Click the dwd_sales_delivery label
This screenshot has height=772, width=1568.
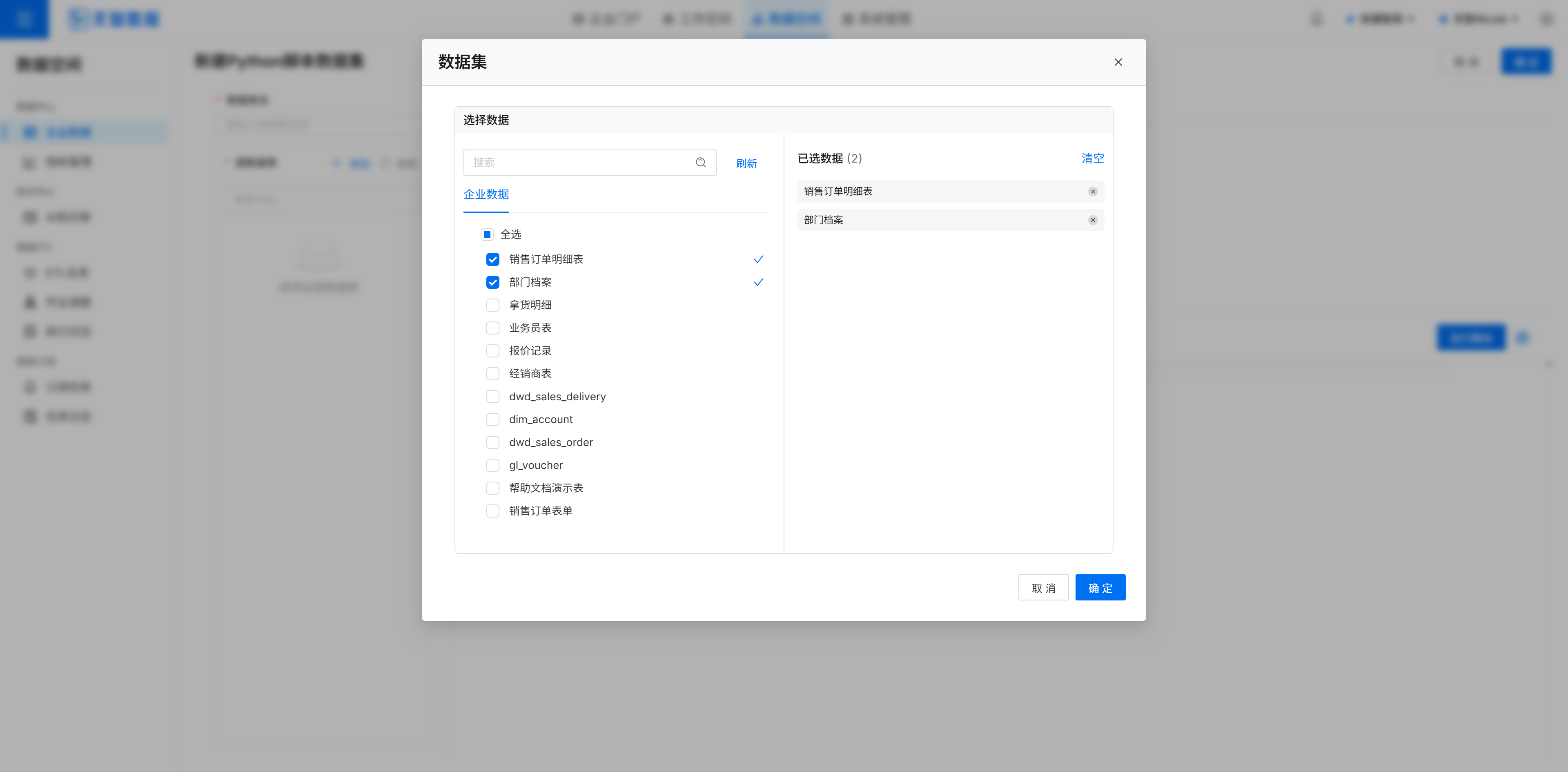pos(557,397)
